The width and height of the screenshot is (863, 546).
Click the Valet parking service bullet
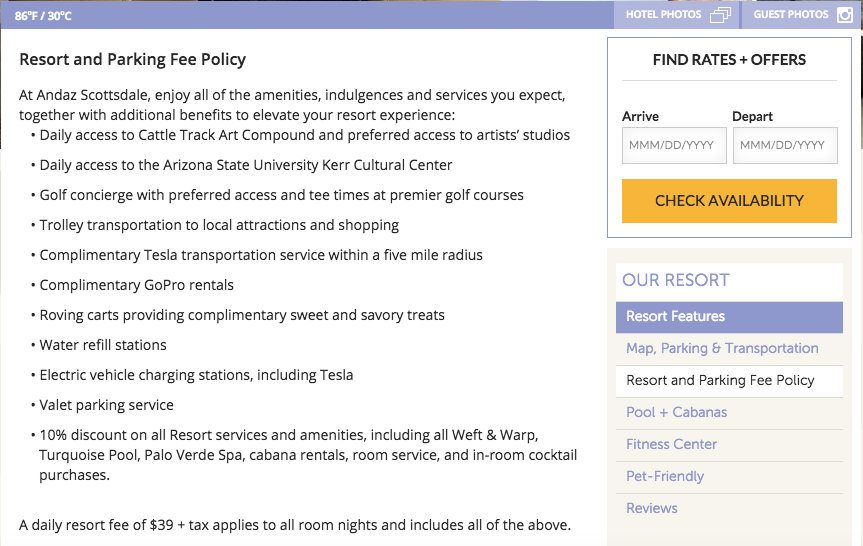(x=106, y=405)
